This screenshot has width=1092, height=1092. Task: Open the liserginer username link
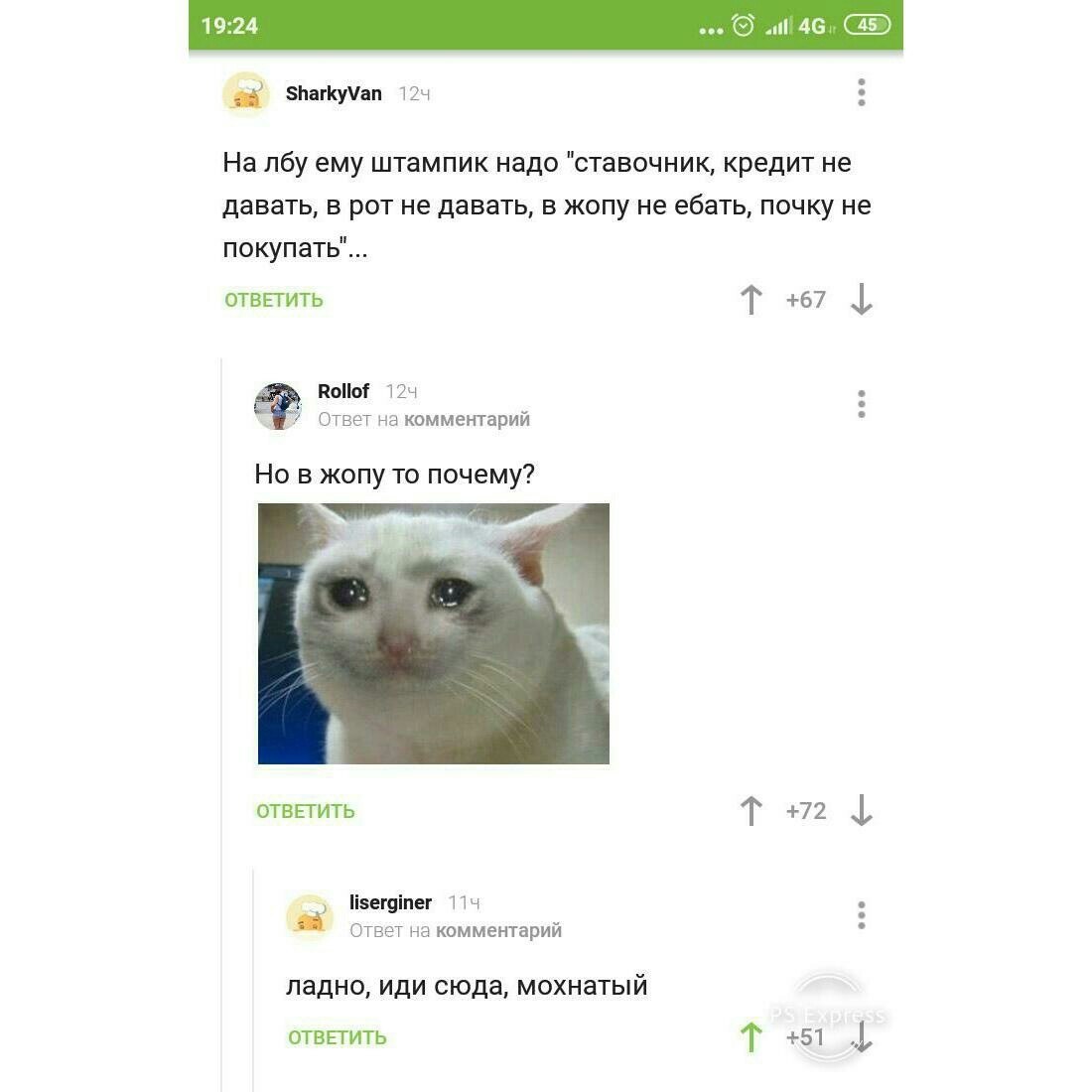tap(390, 902)
